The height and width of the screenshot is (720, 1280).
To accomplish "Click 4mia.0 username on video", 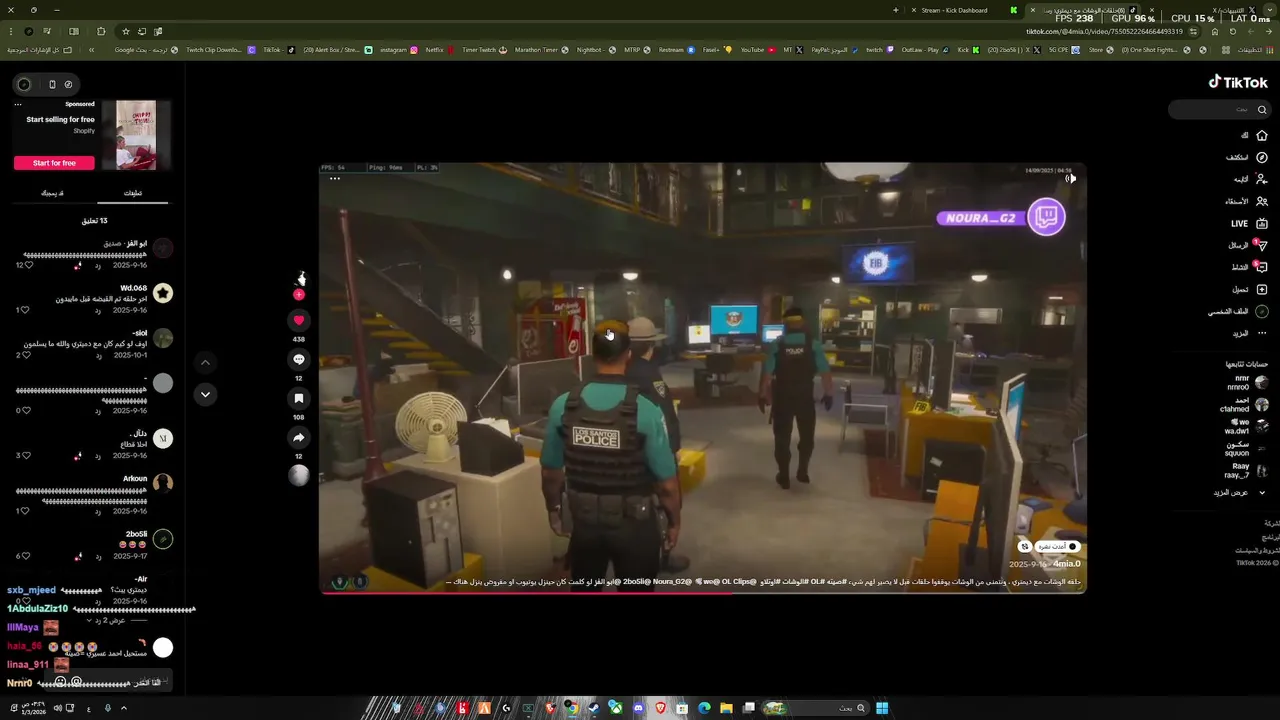I will tap(1067, 564).
